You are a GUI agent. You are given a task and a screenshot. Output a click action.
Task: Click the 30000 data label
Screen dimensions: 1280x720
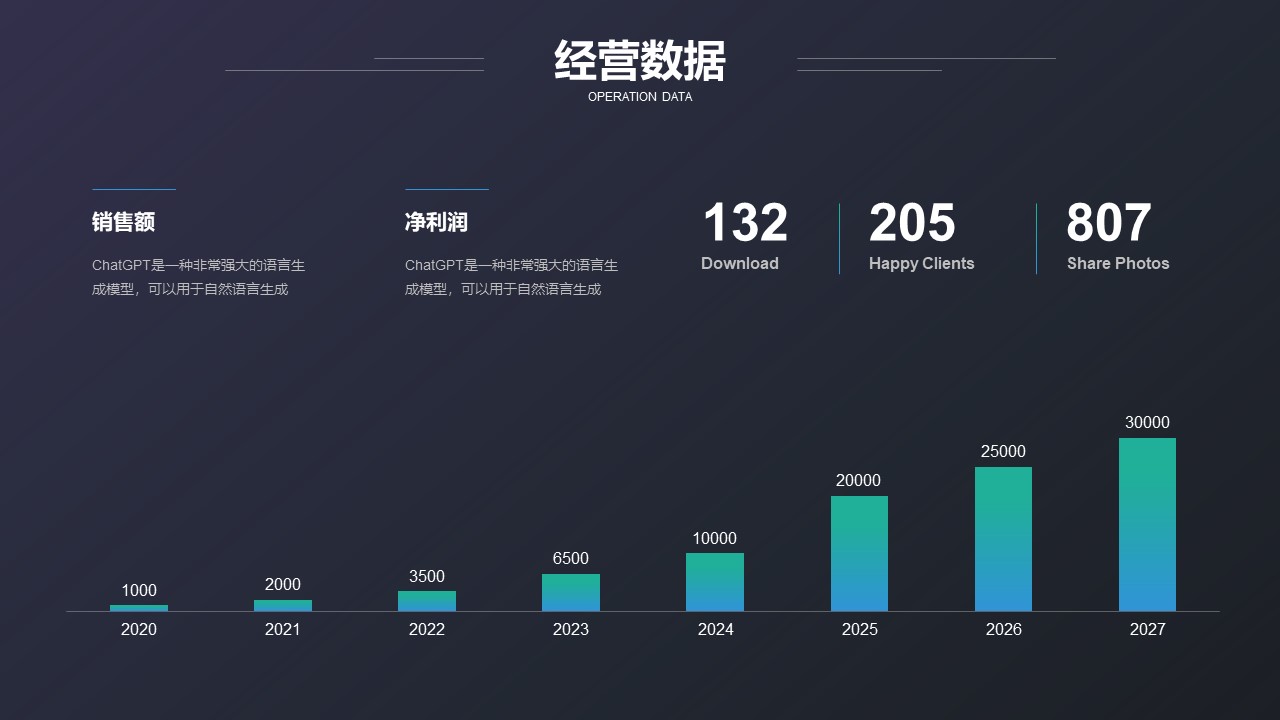coord(1147,423)
